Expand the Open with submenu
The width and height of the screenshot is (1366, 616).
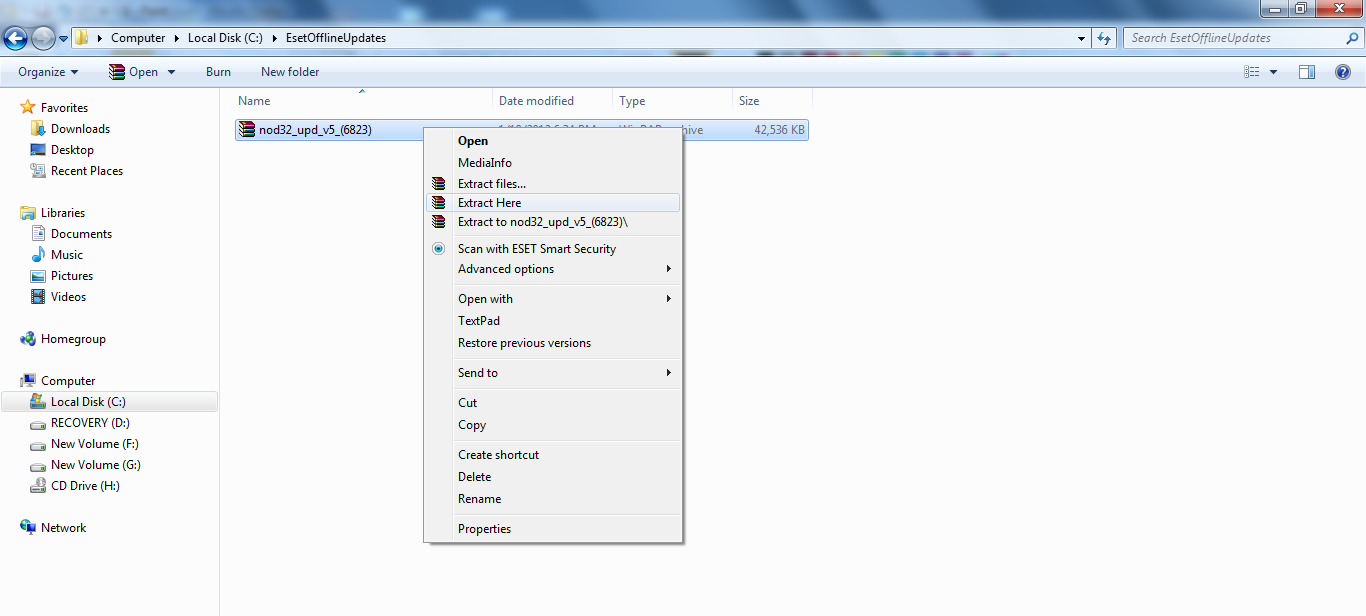point(552,299)
